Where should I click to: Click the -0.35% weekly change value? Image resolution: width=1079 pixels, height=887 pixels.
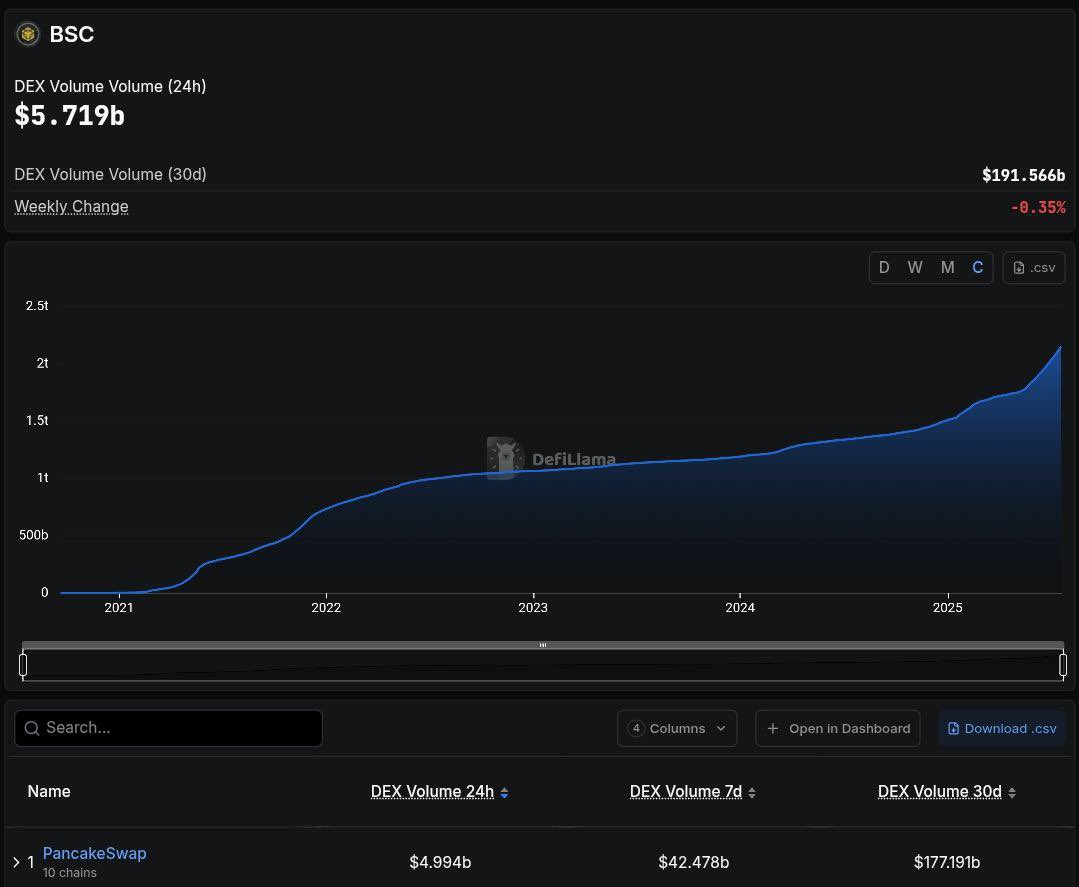(1038, 207)
